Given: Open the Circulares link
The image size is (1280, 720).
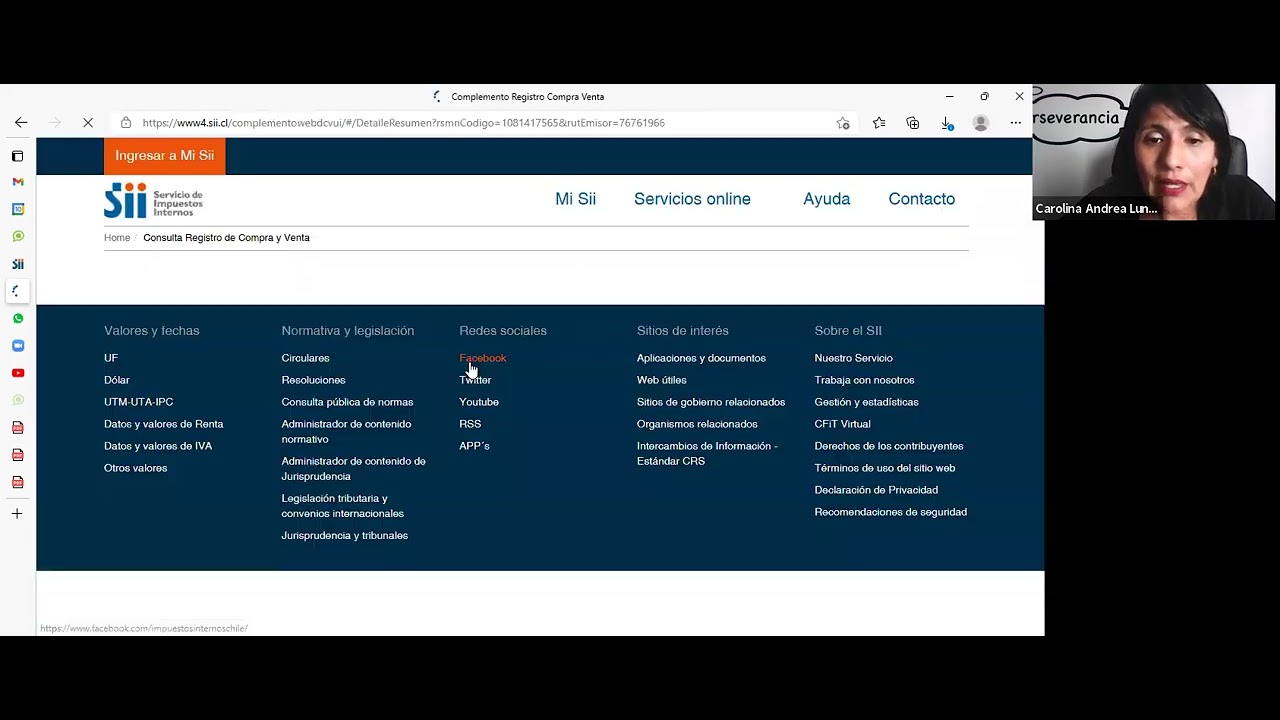Looking at the screenshot, I should (x=305, y=358).
